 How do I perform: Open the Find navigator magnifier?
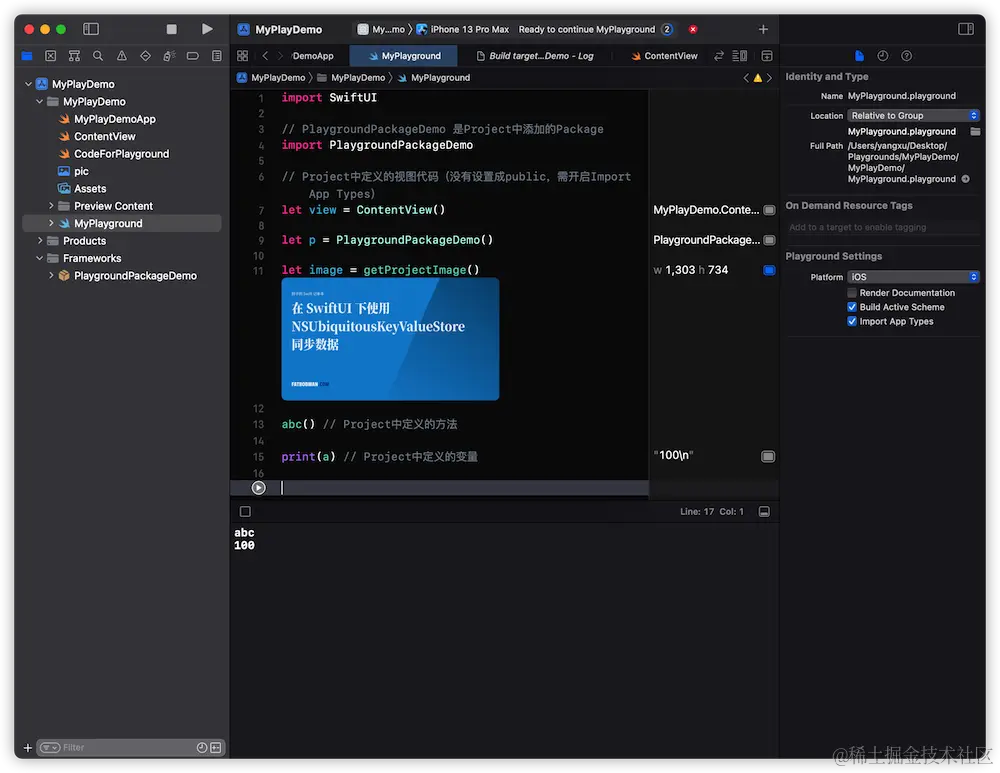[98, 56]
